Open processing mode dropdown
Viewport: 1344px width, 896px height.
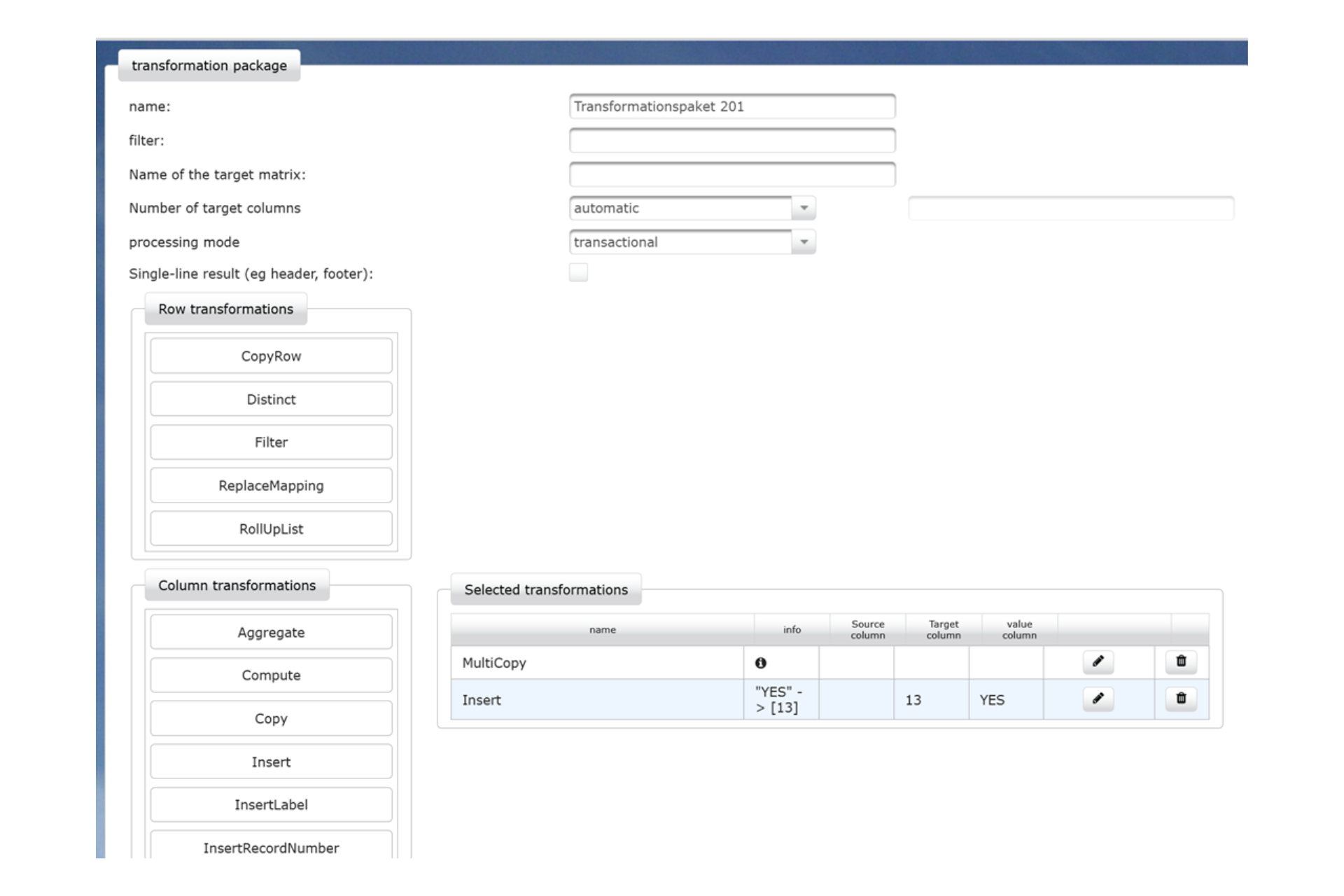click(x=804, y=242)
